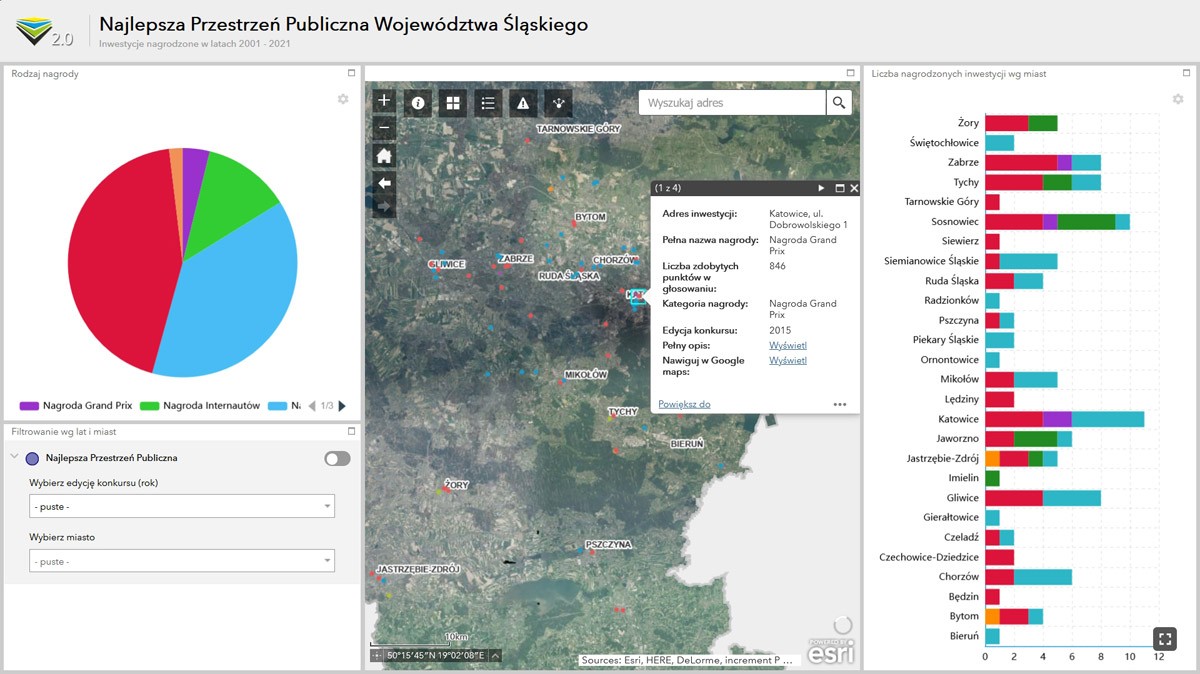The width and height of the screenshot is (1200, 674).
Task: Click the Powiększ do link
Action: tap(684, 404)
